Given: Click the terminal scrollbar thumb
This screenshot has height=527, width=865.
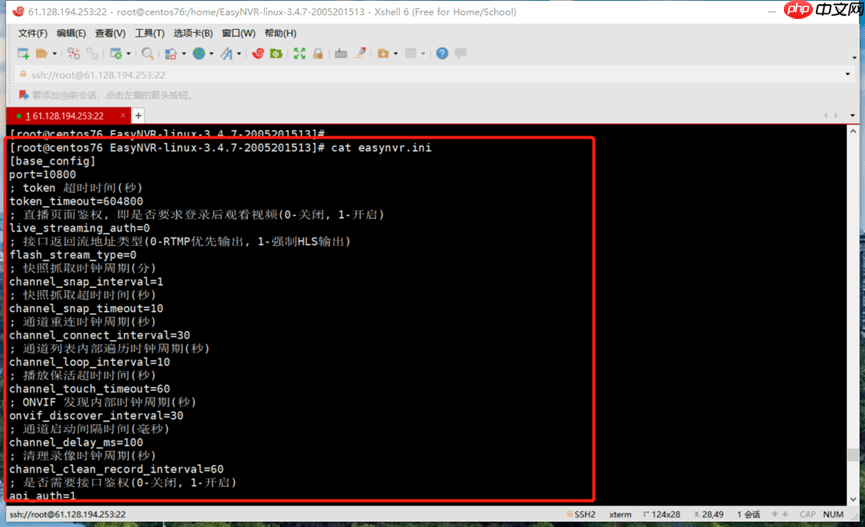Looking at the screenshot, I should 853,455.
